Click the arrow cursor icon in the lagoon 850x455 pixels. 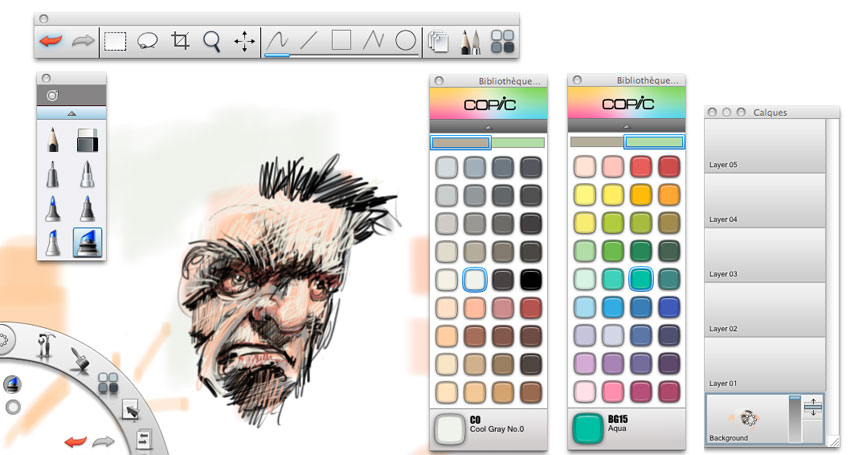coord(131,411)
